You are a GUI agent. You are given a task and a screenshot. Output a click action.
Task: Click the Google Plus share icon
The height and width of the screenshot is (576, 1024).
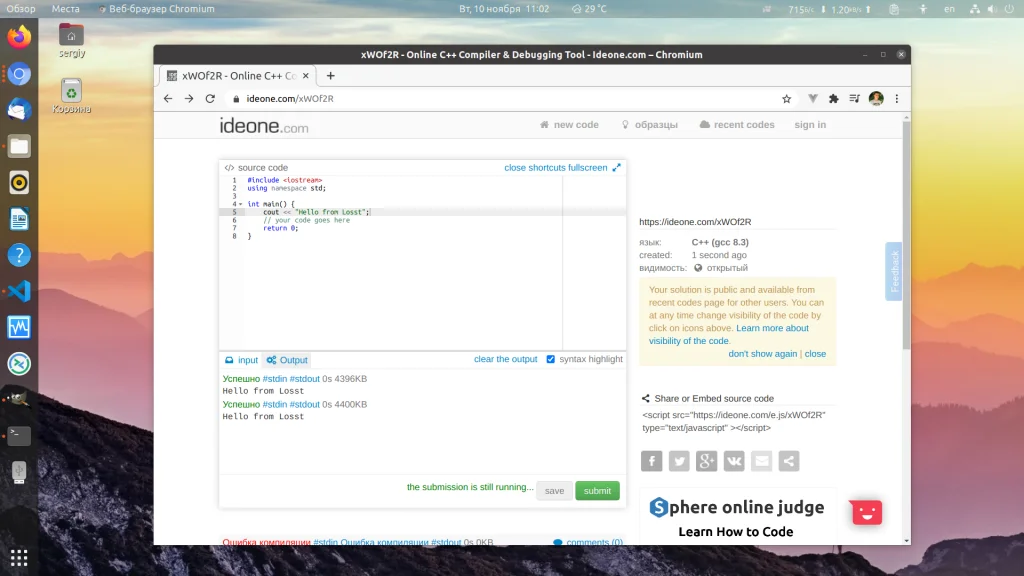pos(707,461)
